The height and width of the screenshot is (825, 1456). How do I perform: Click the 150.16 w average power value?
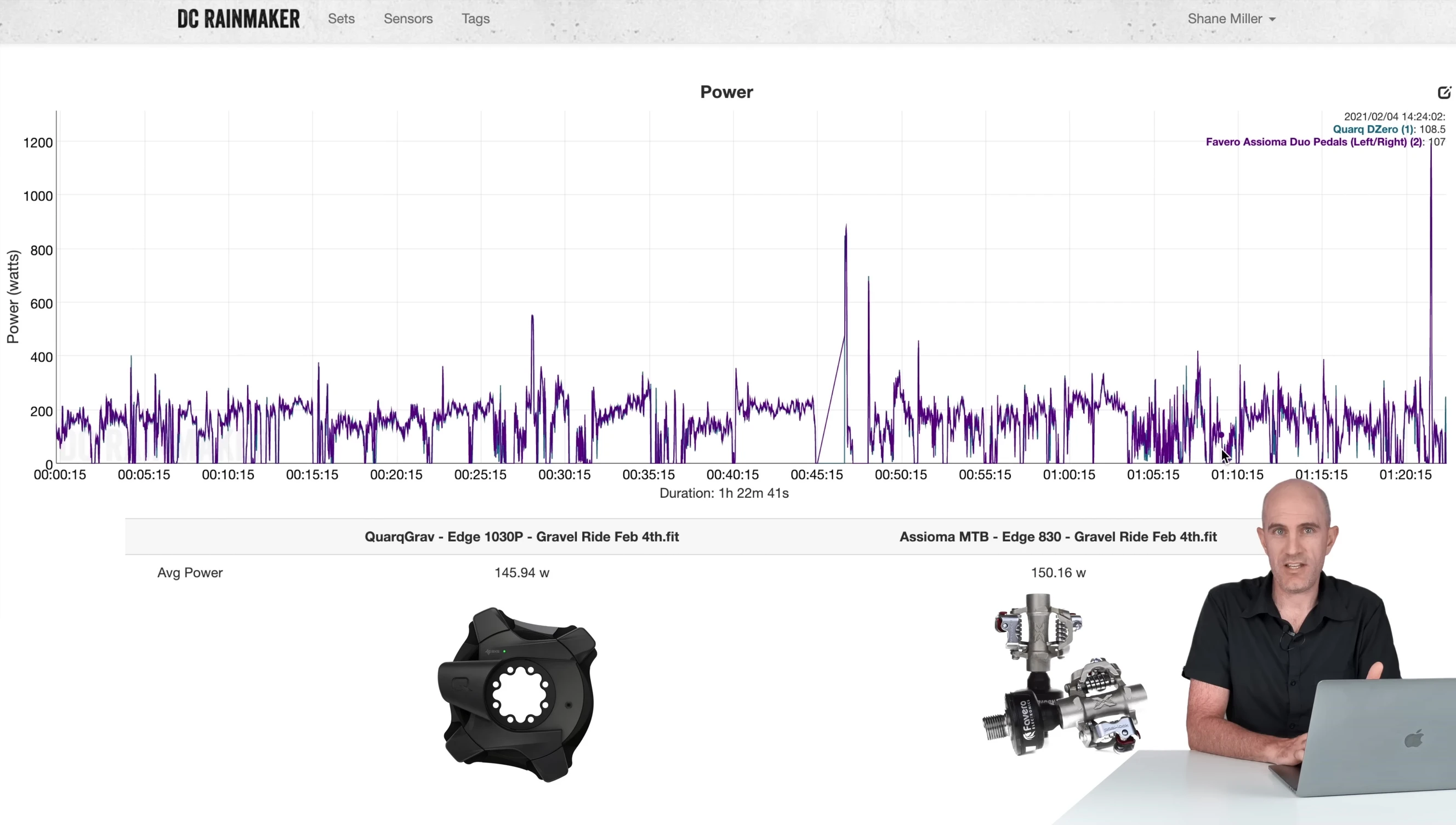(1059, 573)
